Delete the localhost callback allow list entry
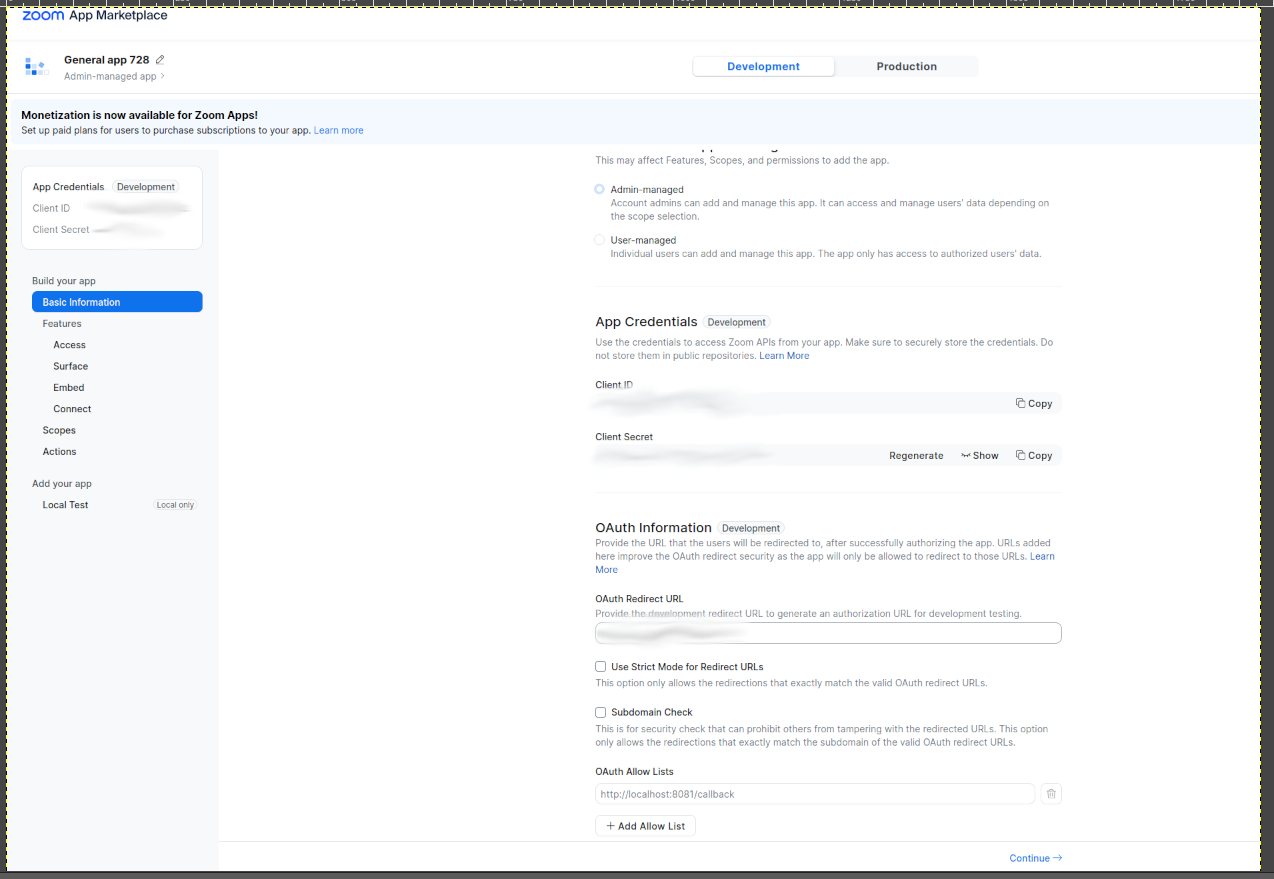The width and height of the screenshot is (1274, 879). point(1051,794)
